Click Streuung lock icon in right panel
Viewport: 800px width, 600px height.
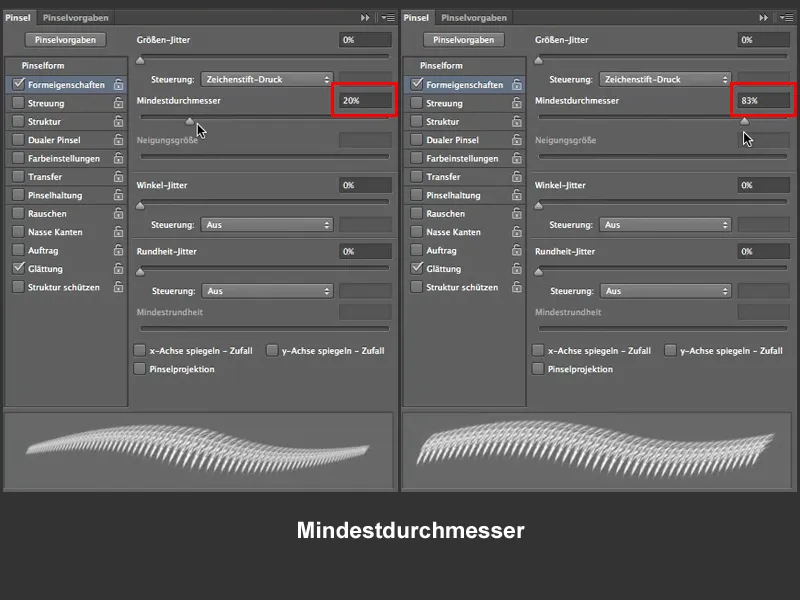tap(517, 103)
